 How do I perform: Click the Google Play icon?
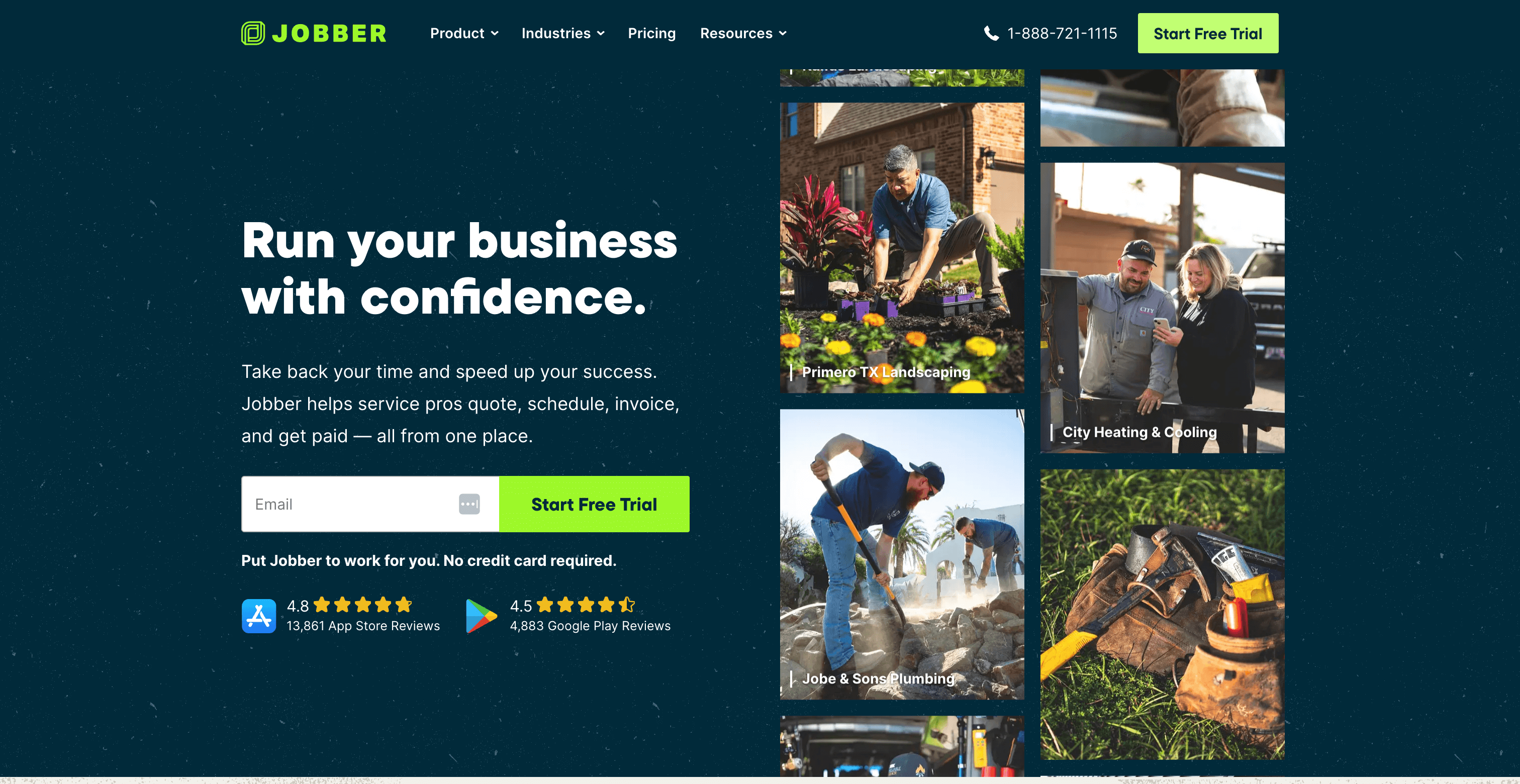click(x=481, y=616)
